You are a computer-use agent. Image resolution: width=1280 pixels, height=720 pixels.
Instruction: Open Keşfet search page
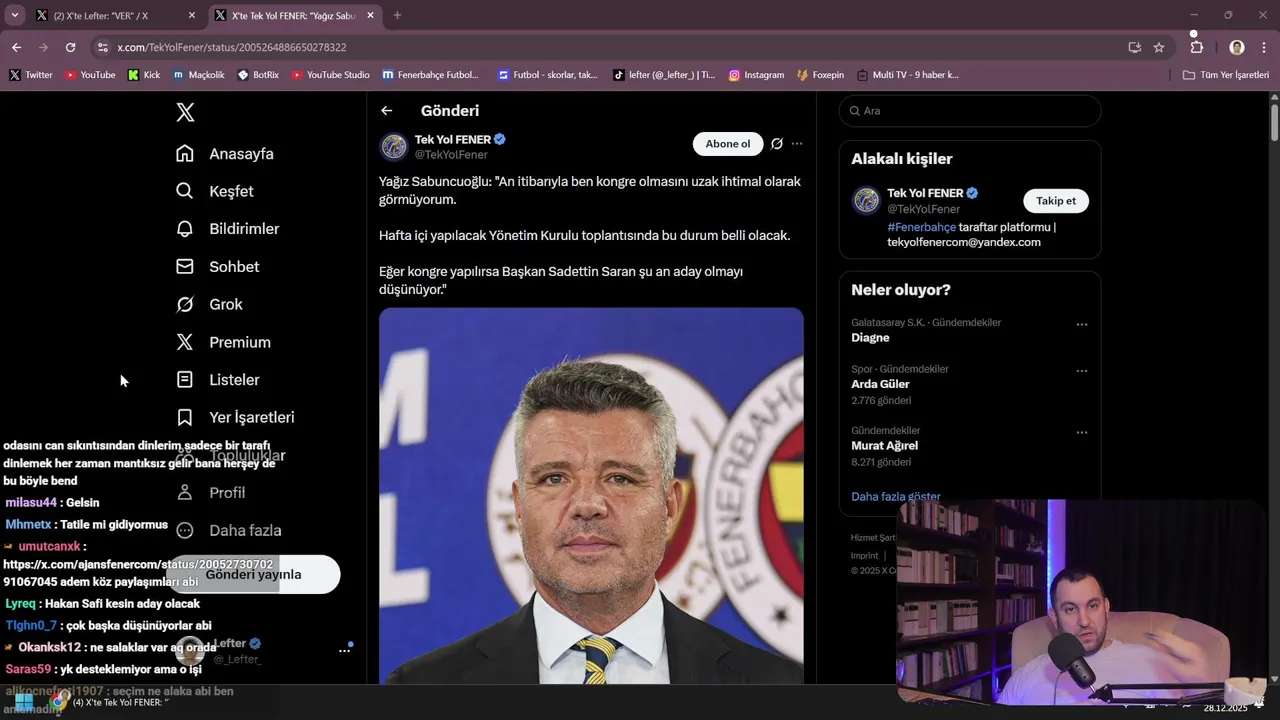coord(214,191)
